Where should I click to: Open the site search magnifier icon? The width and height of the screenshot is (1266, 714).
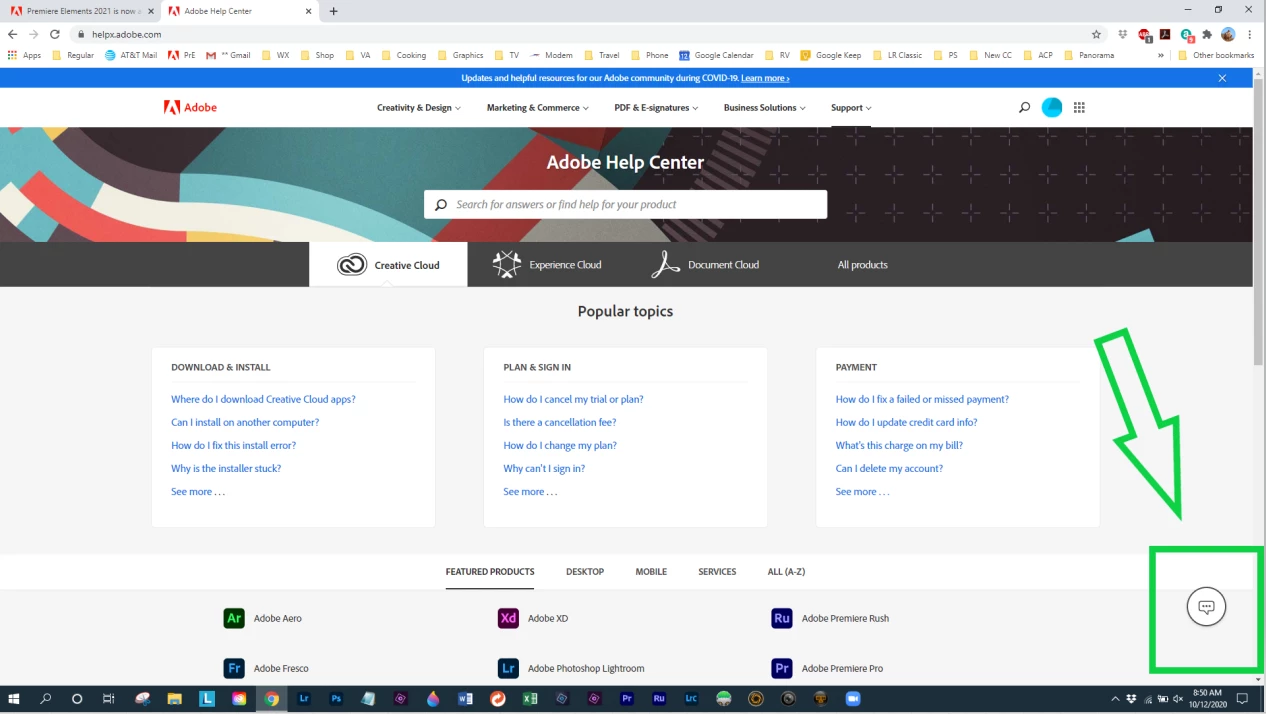click(x=1024, y=107)
